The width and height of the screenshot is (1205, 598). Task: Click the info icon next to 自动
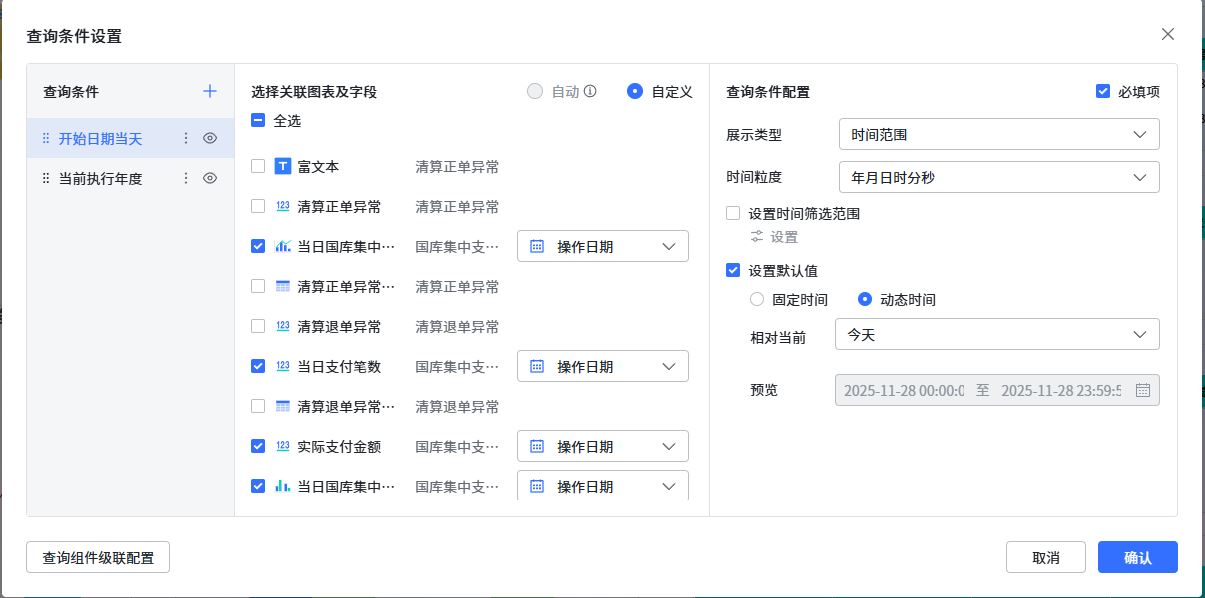tap(590, 92)
